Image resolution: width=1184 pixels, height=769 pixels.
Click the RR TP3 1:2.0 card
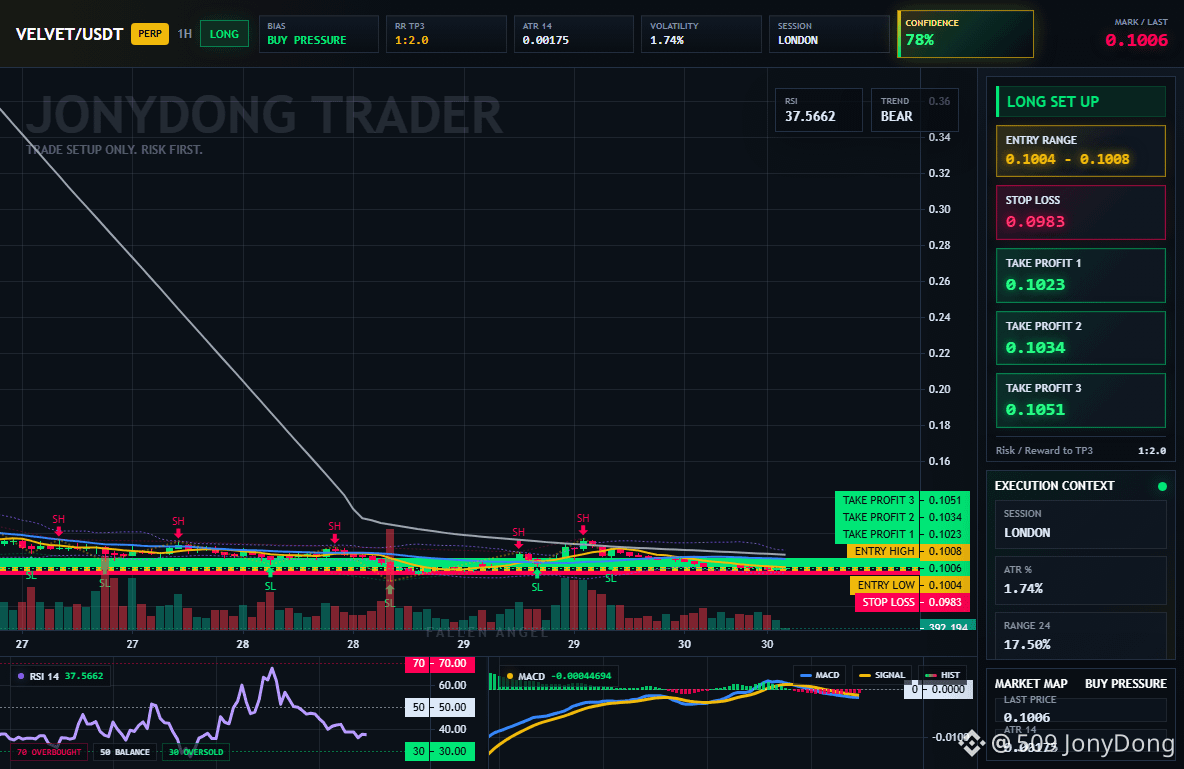pyautogui.click(x=446, y=34)
